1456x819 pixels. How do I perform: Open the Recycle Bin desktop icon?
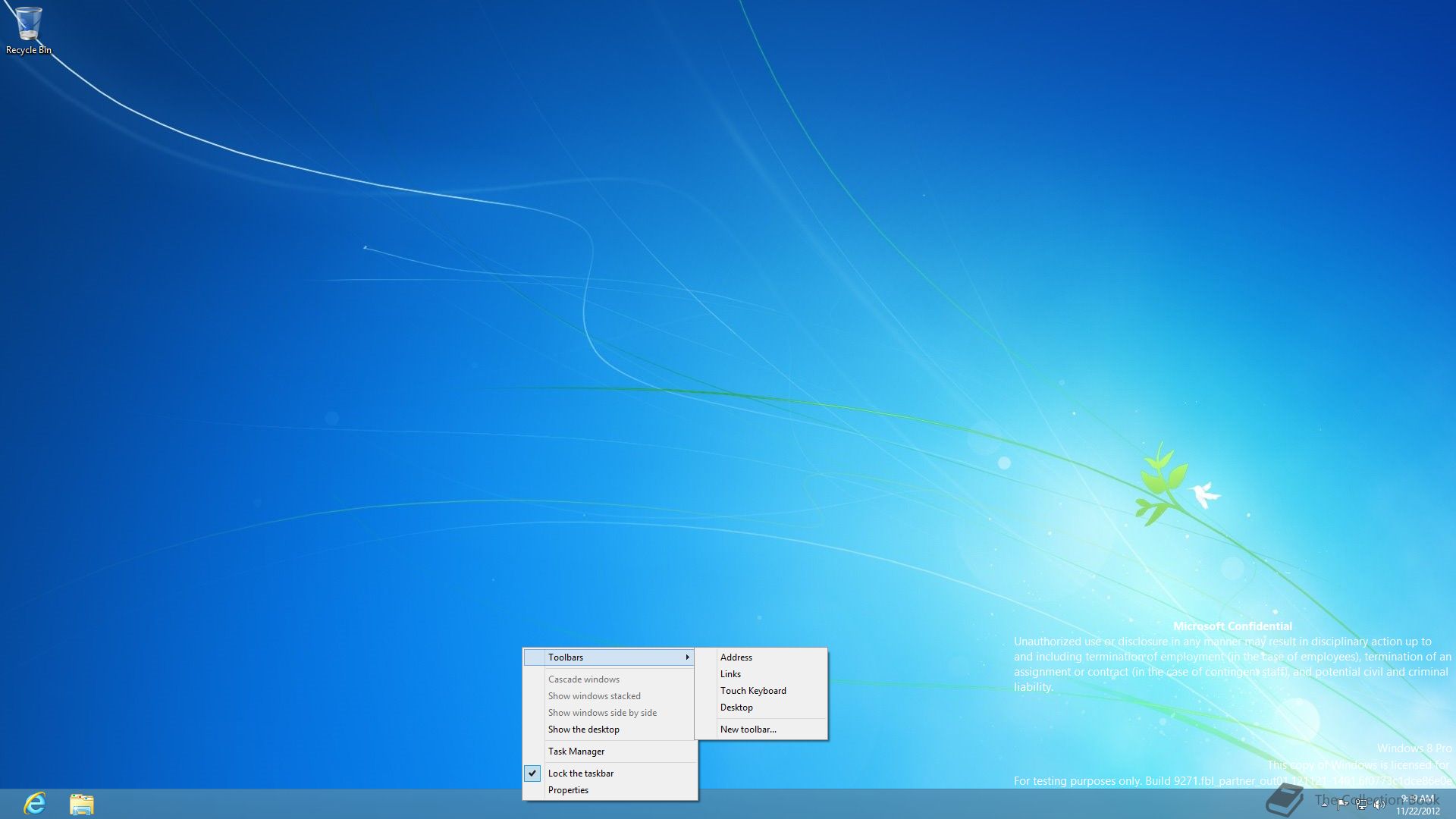click(28, 30)
